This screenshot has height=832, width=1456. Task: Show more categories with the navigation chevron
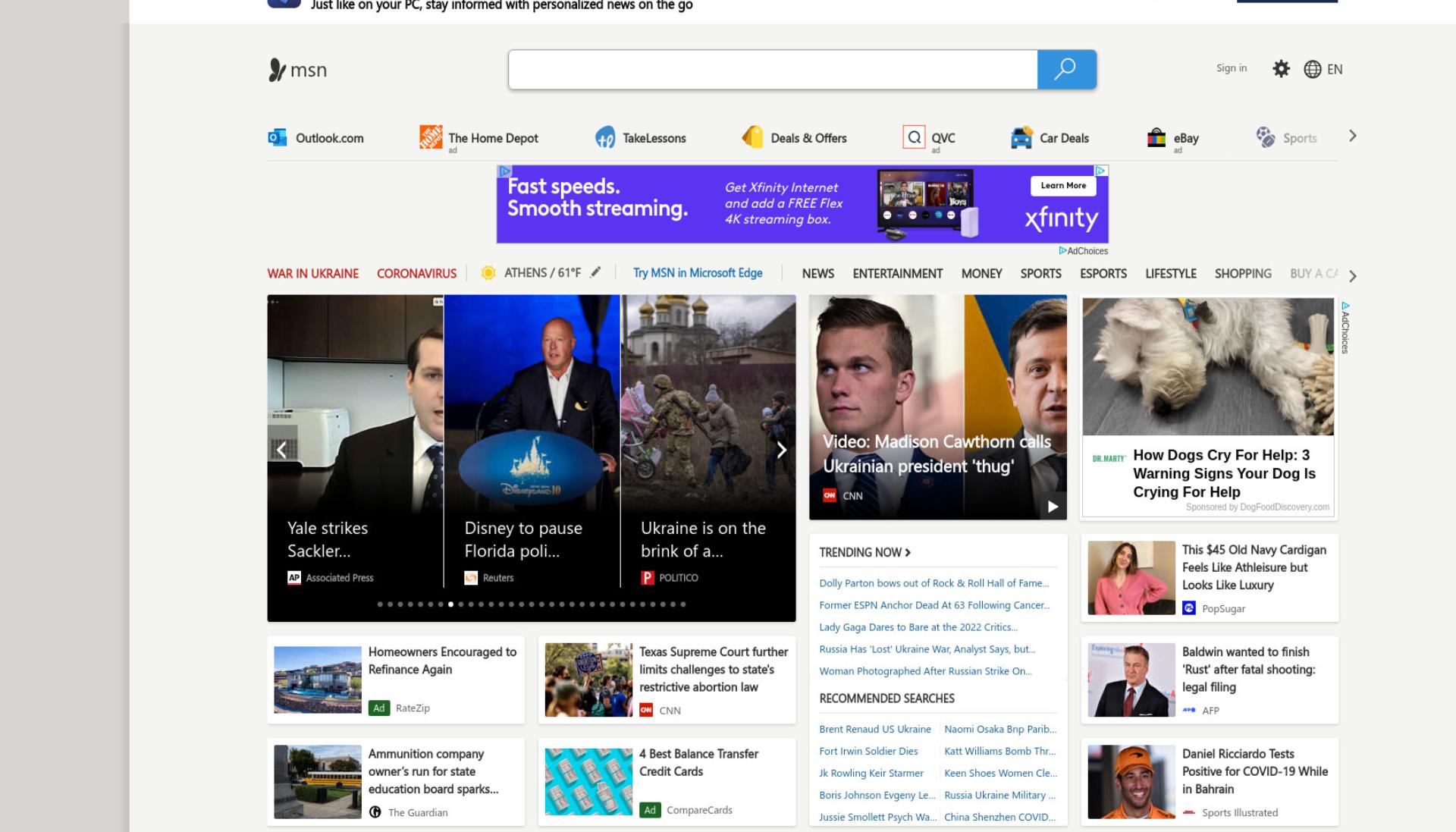pos(1353,276)
